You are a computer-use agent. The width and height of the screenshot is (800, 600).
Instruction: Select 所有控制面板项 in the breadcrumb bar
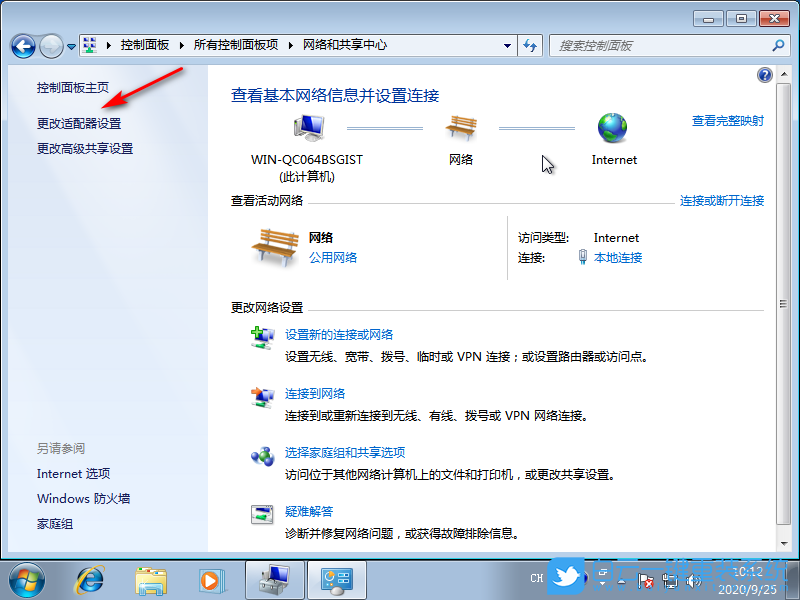(237, 45)
